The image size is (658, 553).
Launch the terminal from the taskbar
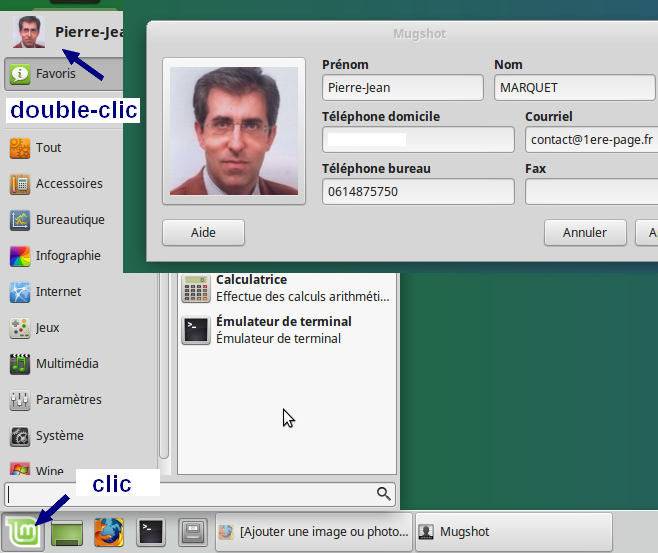[x=151, y=532]
